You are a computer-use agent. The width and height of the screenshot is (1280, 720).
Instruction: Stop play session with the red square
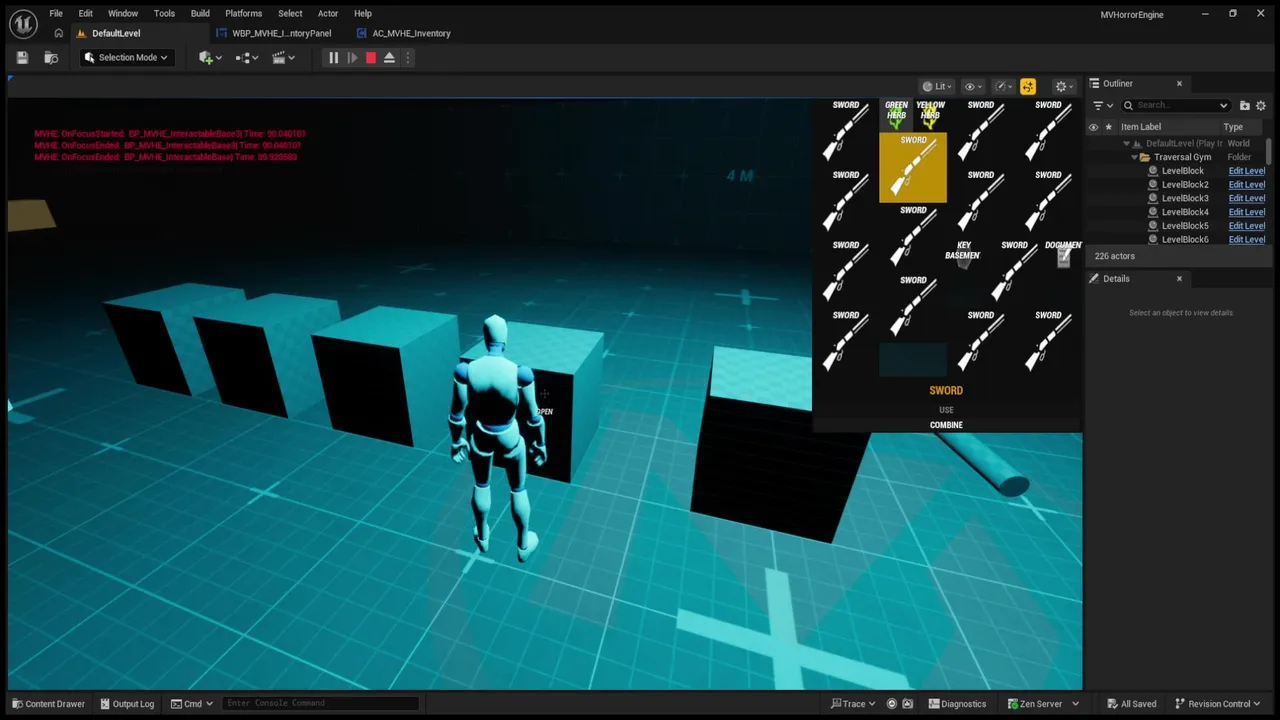[x=370, y=58]
